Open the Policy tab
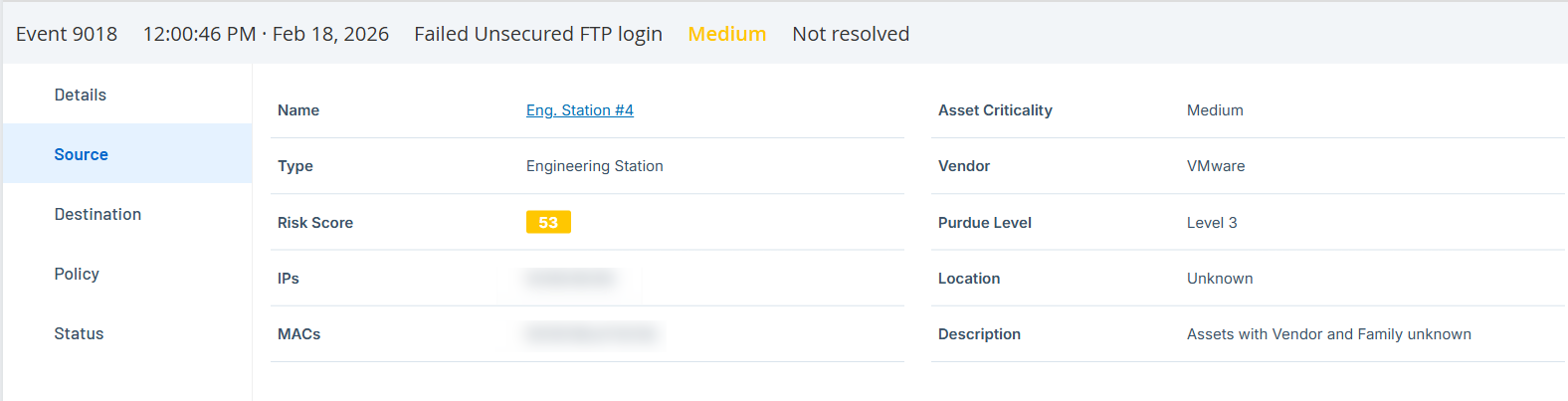Image resolution: width=1568 pixels, height=401 pixels. pyautogui.click(x=77, y=274)
